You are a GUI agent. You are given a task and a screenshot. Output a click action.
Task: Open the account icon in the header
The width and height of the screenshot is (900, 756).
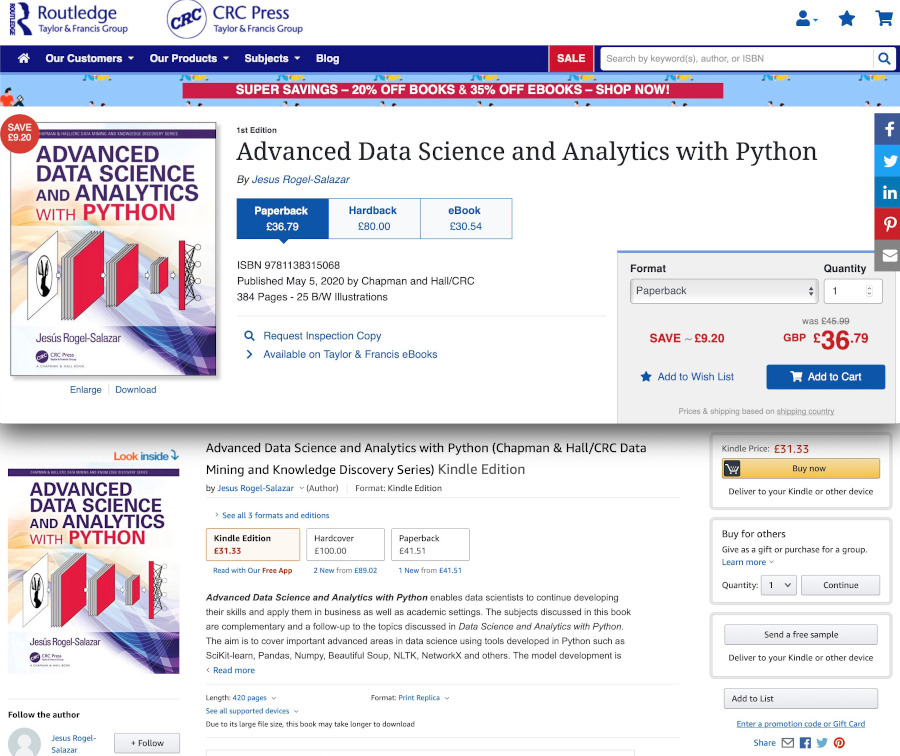click(803, 18)
